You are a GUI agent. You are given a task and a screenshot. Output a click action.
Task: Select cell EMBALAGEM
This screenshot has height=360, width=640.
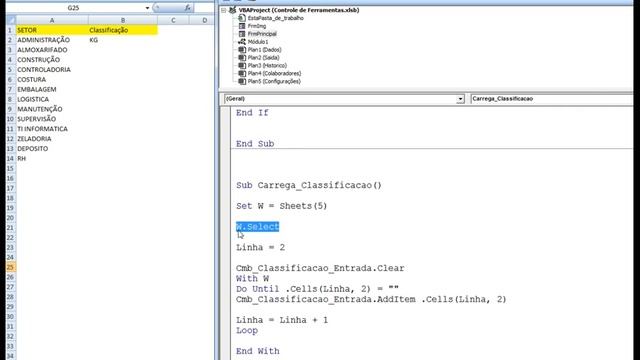pos(52,89)
